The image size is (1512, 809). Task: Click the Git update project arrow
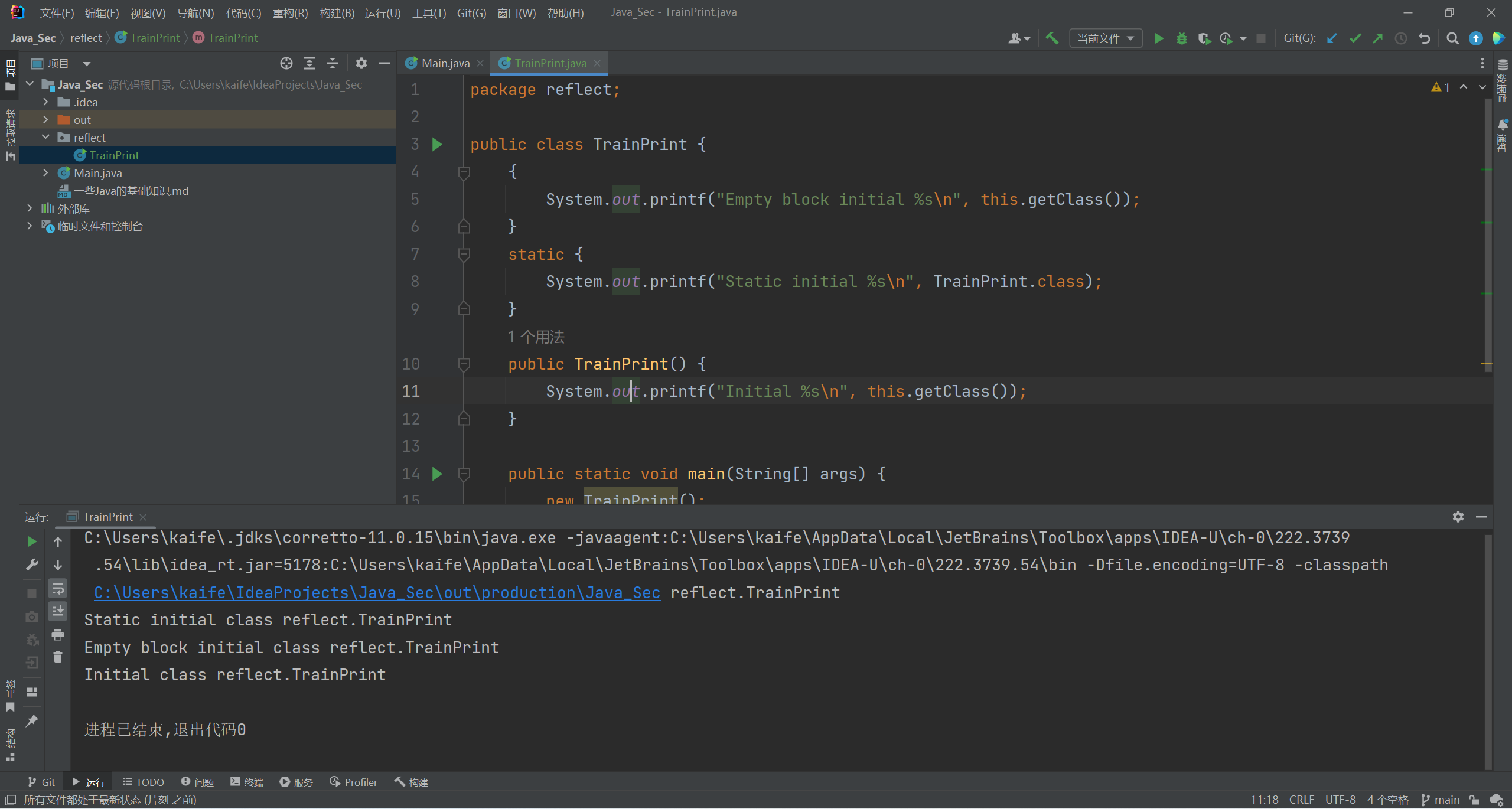click(x=1332, y=38)
